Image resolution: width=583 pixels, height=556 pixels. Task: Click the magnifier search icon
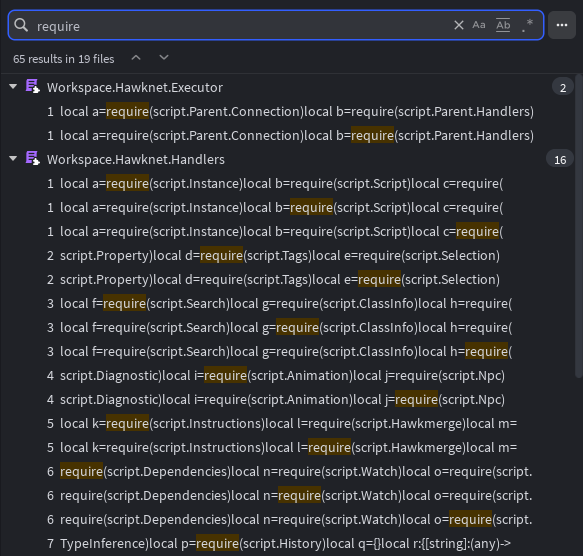click(21, 25)
